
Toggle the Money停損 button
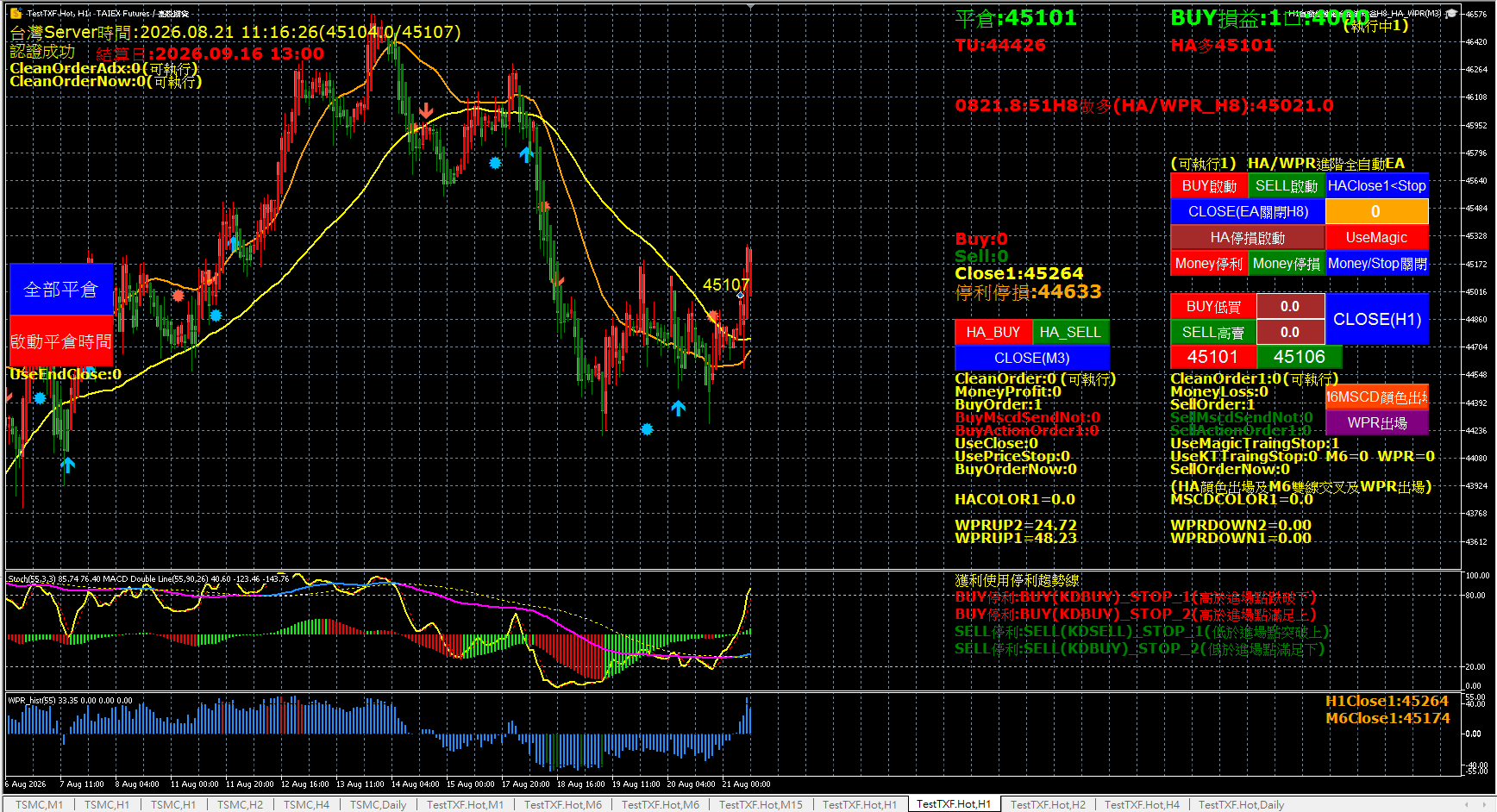pyautogui.click(x=1287, y=263)
